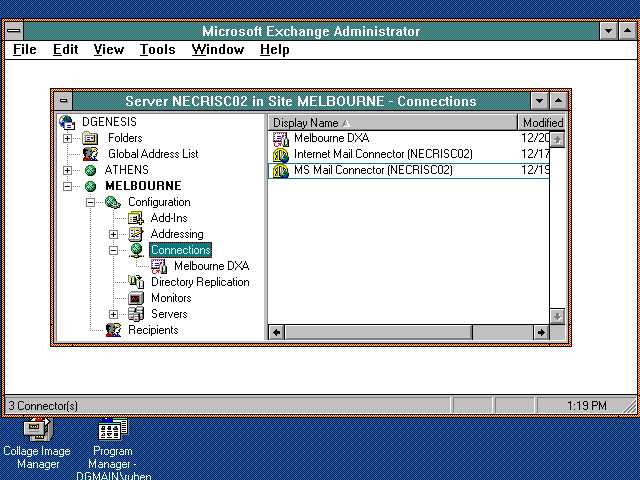The height and width of the screenshot is (480, 640).
Task: Click the Internet Mail Connector icon
Action: pyautogui.click(x=281, y=155)
